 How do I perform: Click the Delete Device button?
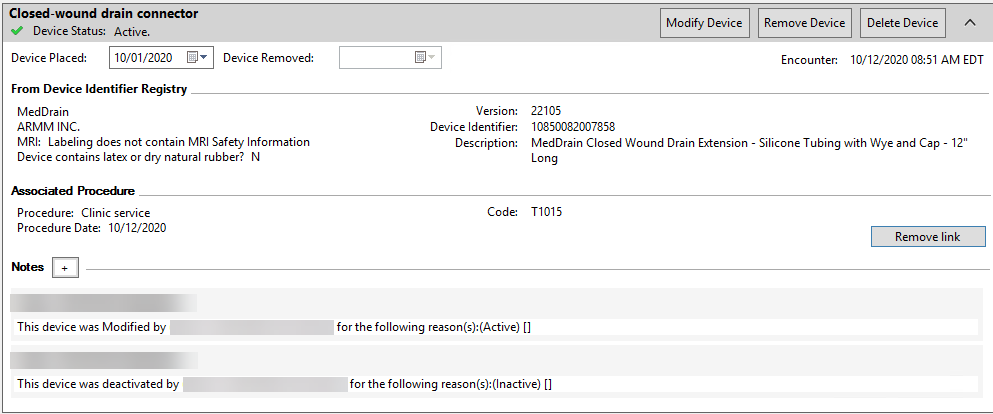902,23
